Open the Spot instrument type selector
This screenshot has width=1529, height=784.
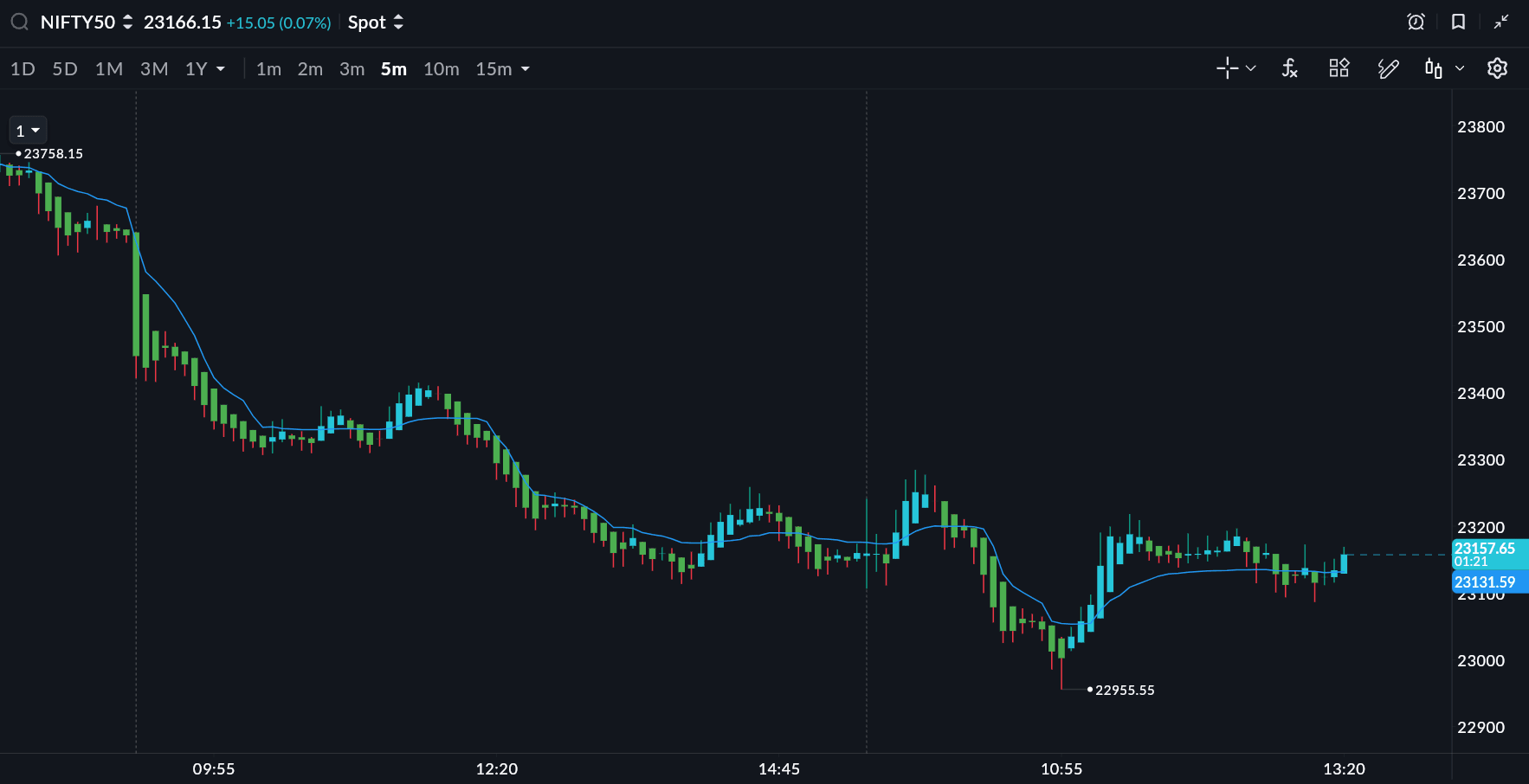(x=376, y=22)
